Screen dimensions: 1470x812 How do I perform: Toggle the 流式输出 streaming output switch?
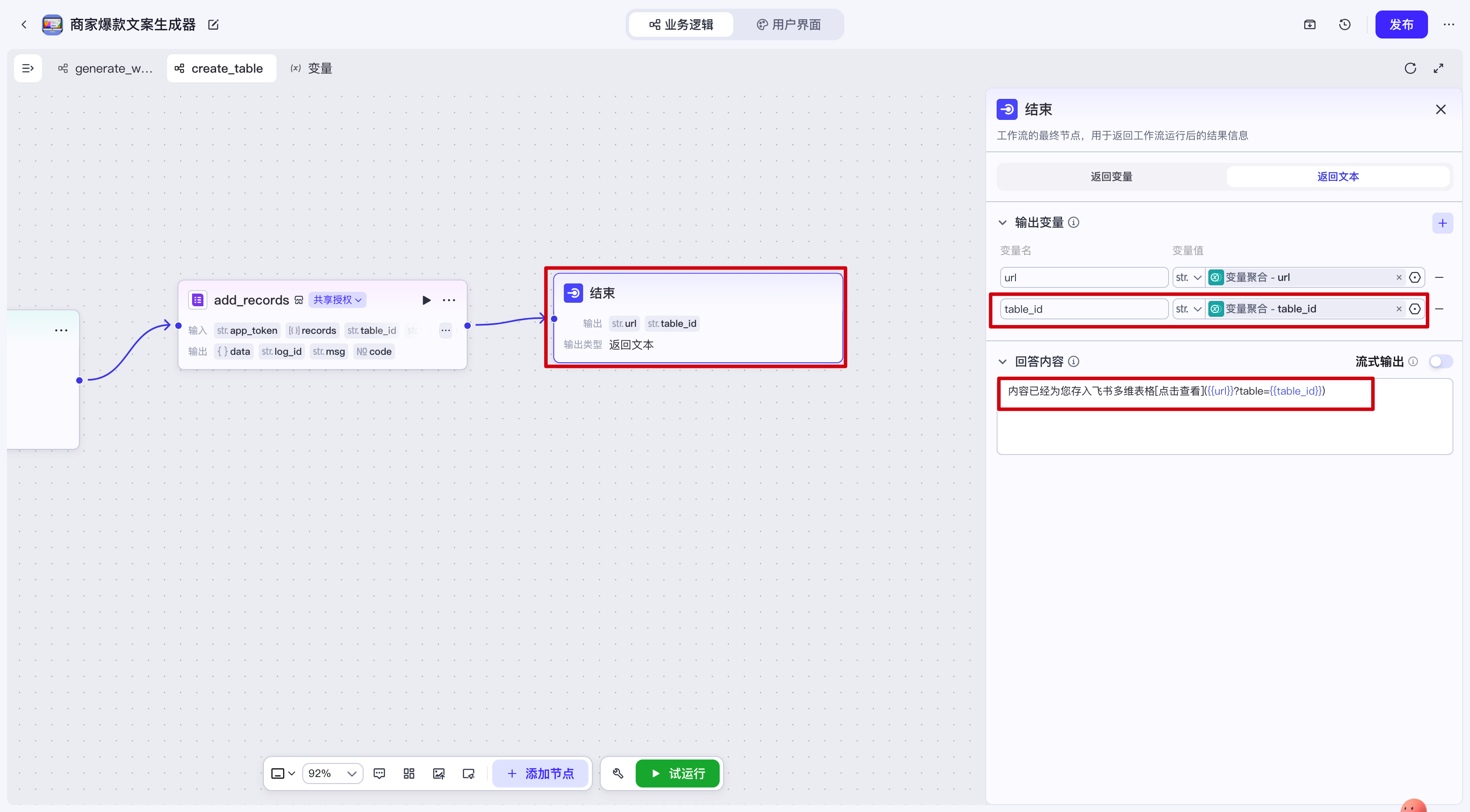coord(1440,361)
